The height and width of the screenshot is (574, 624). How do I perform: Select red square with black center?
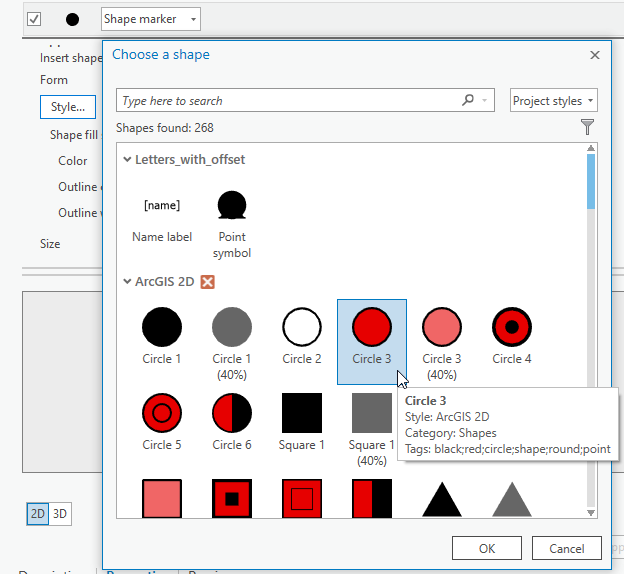[x=232, y=498]
